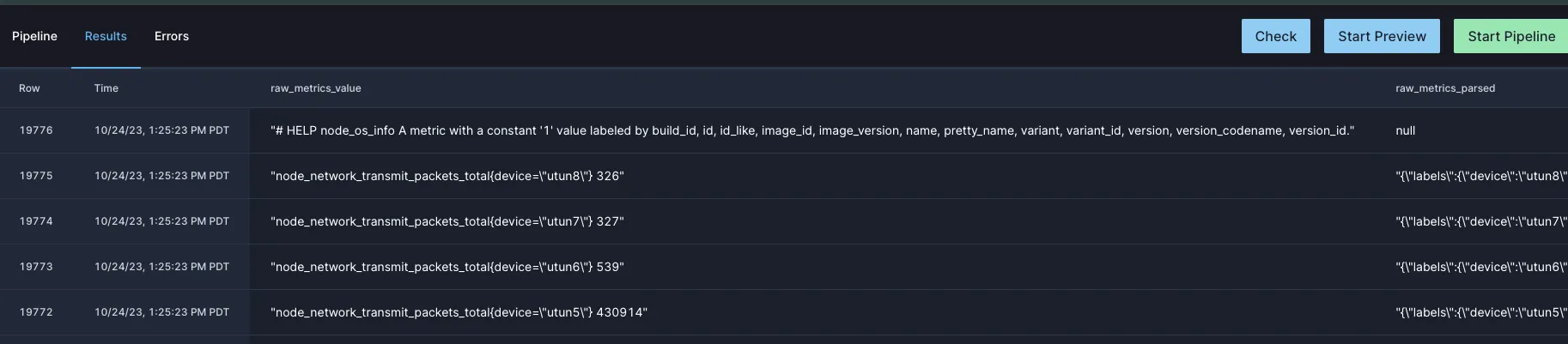Click the Row column header
This screenshot has height=344, width=1568.
(x=29, y=88)
